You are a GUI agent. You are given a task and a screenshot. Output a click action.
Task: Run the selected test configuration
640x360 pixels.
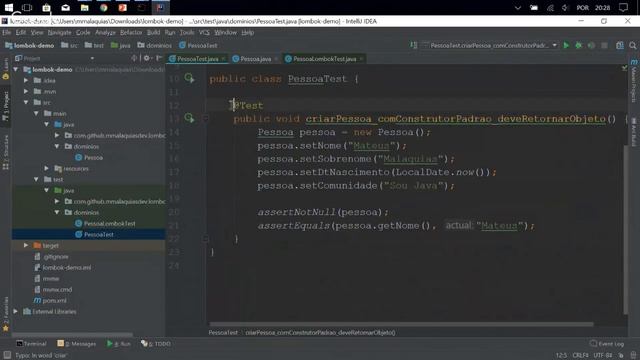coord(566,45)
